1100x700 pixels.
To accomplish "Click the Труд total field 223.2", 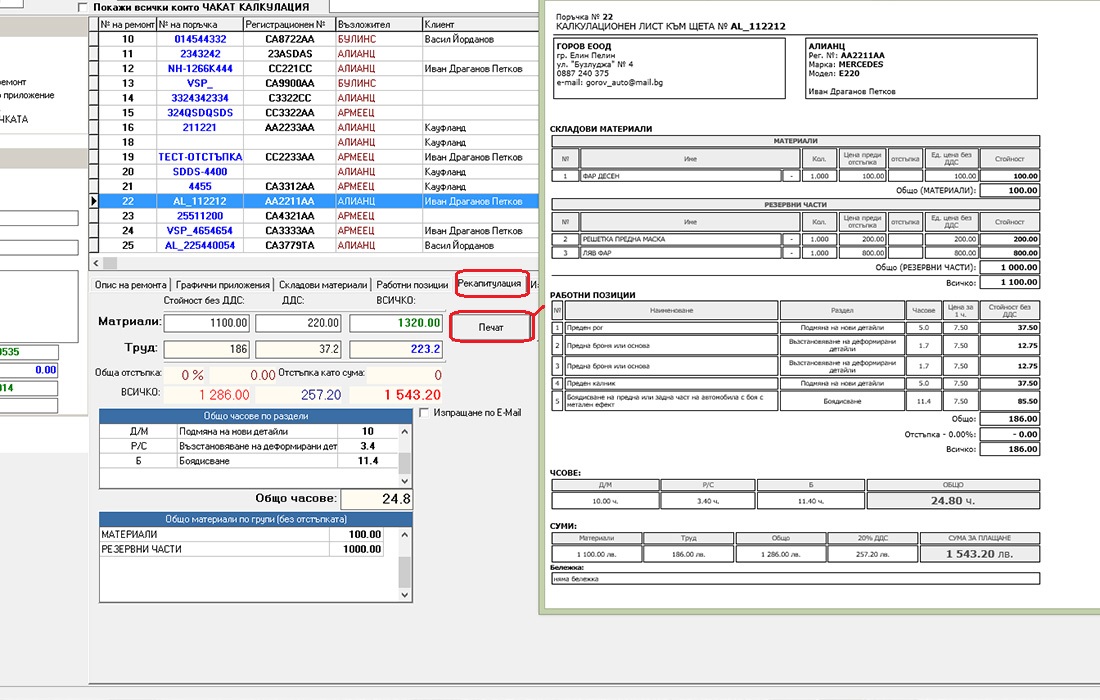I will coord(396,349).
